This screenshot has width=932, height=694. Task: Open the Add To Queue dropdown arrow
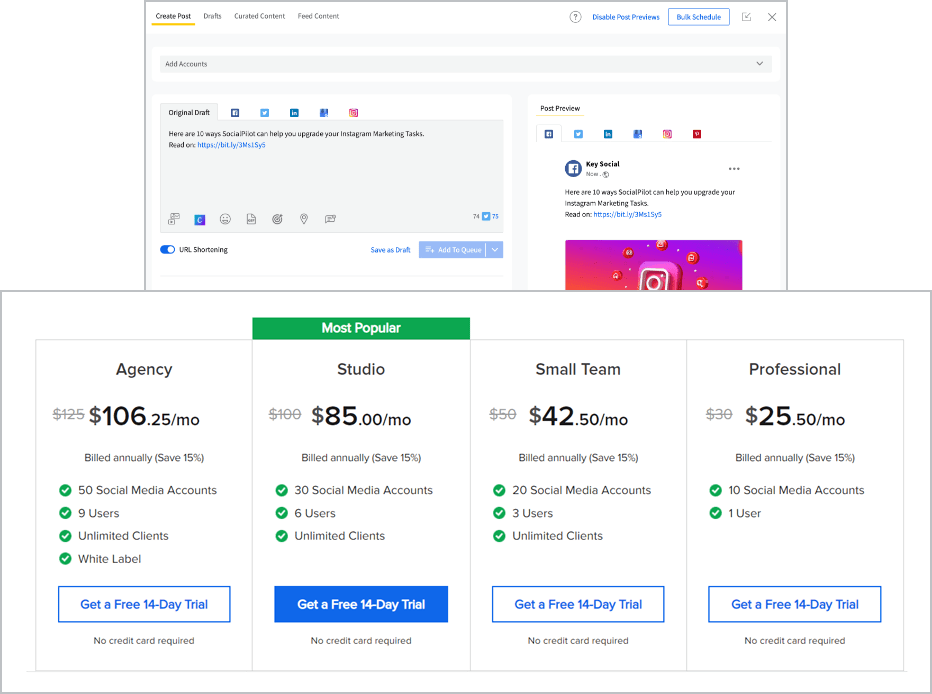tap(495, 250)
